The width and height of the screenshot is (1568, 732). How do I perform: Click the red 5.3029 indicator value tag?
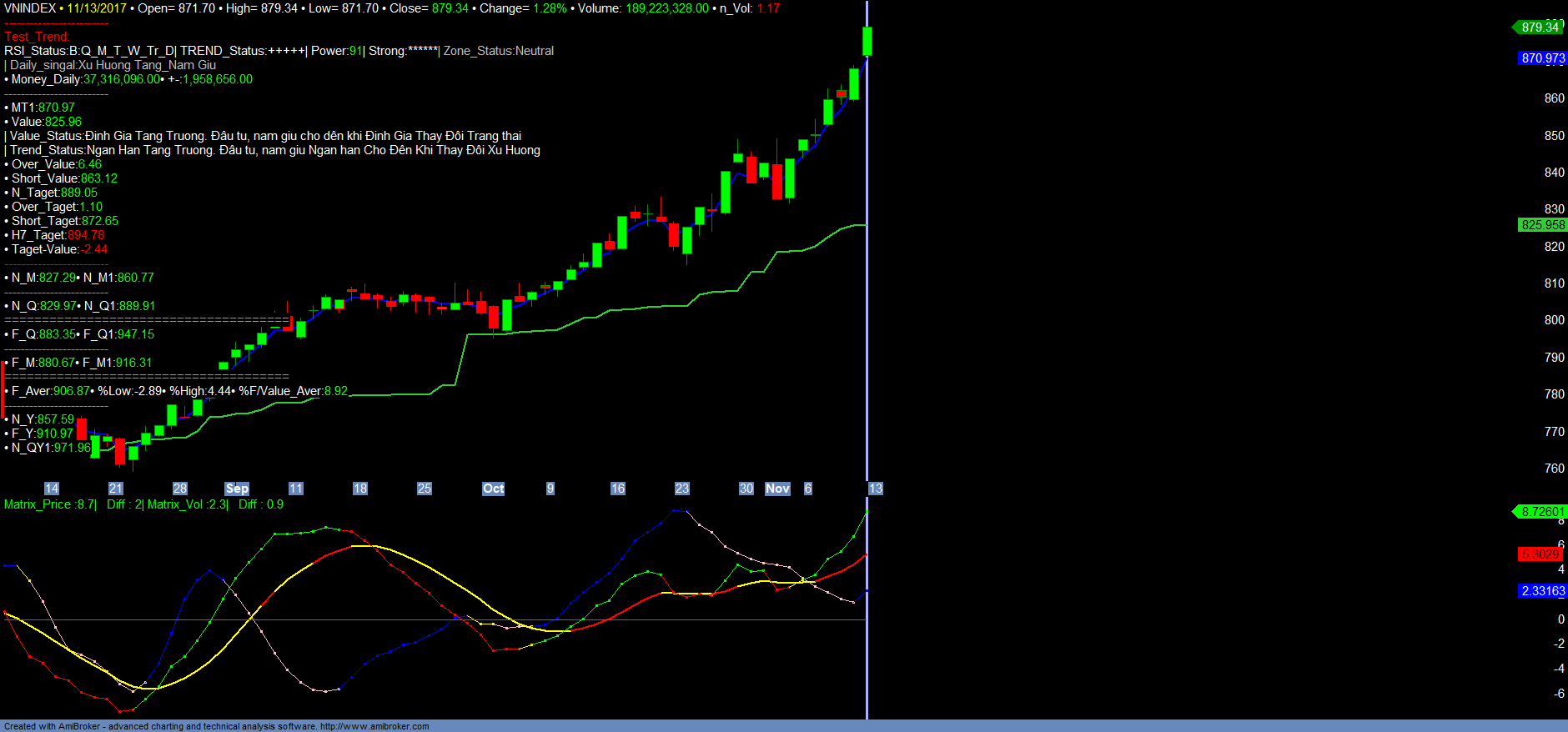[1540, 554]
